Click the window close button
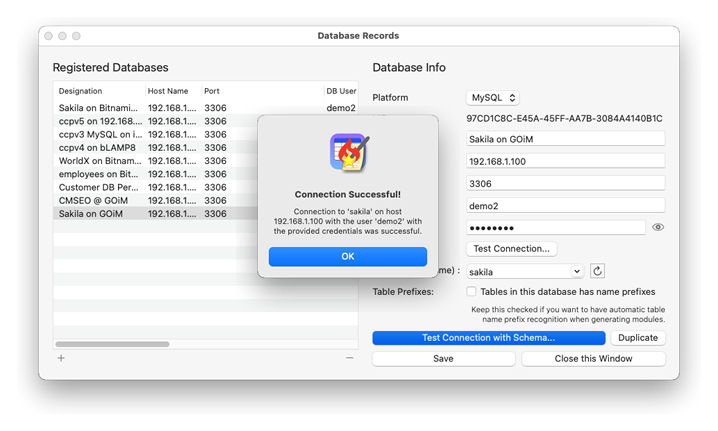 (x=49, y=36)
